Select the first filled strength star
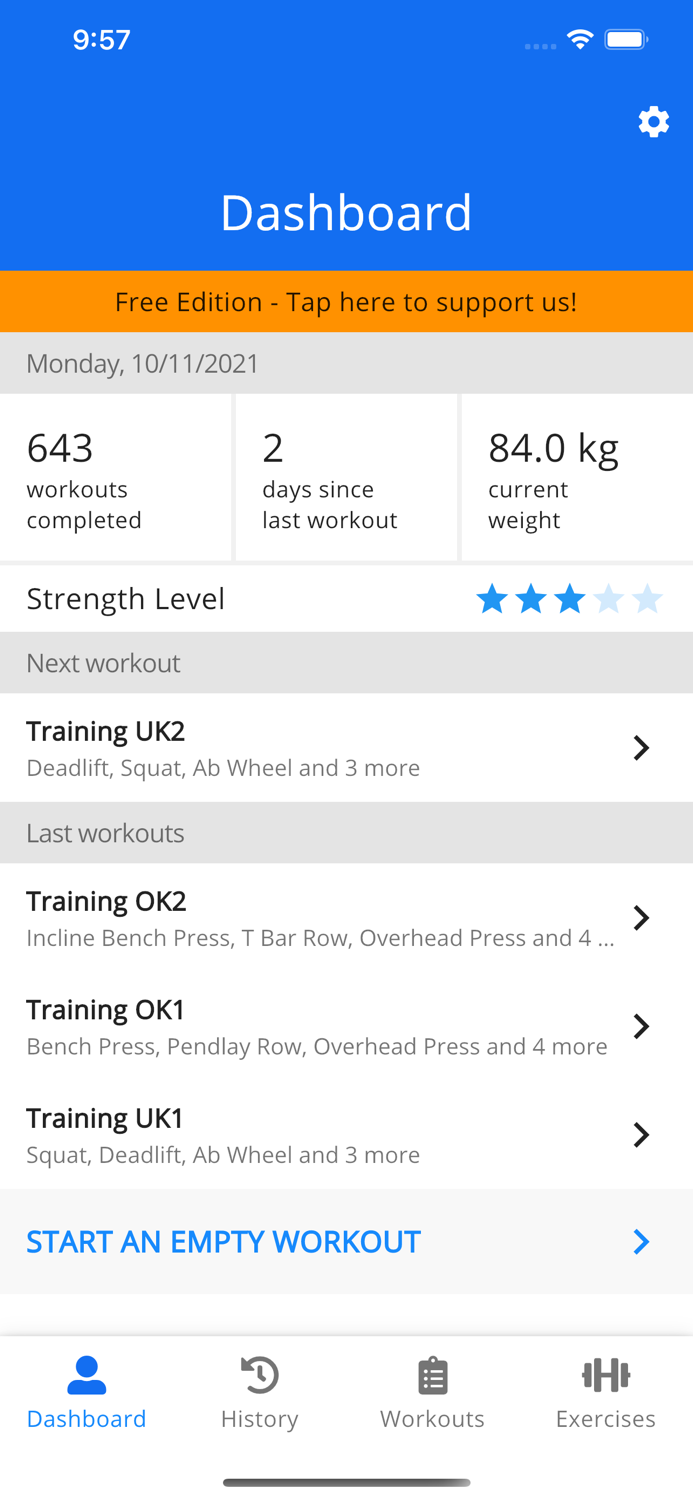Screen dimensions: 693x1500 pos(492,598)
